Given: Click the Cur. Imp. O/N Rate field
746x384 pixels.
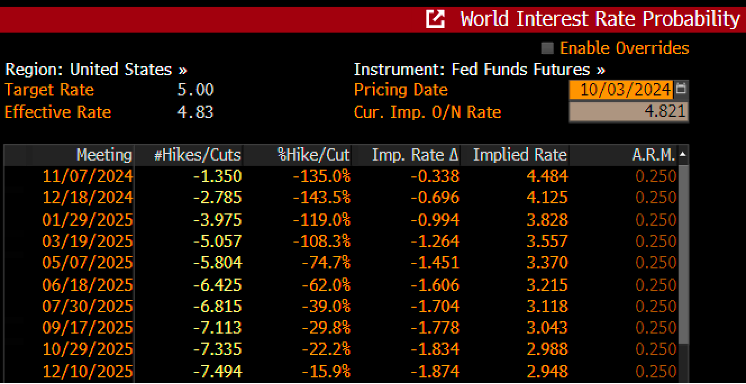Looking at the screenshot, I should point(628,112).
